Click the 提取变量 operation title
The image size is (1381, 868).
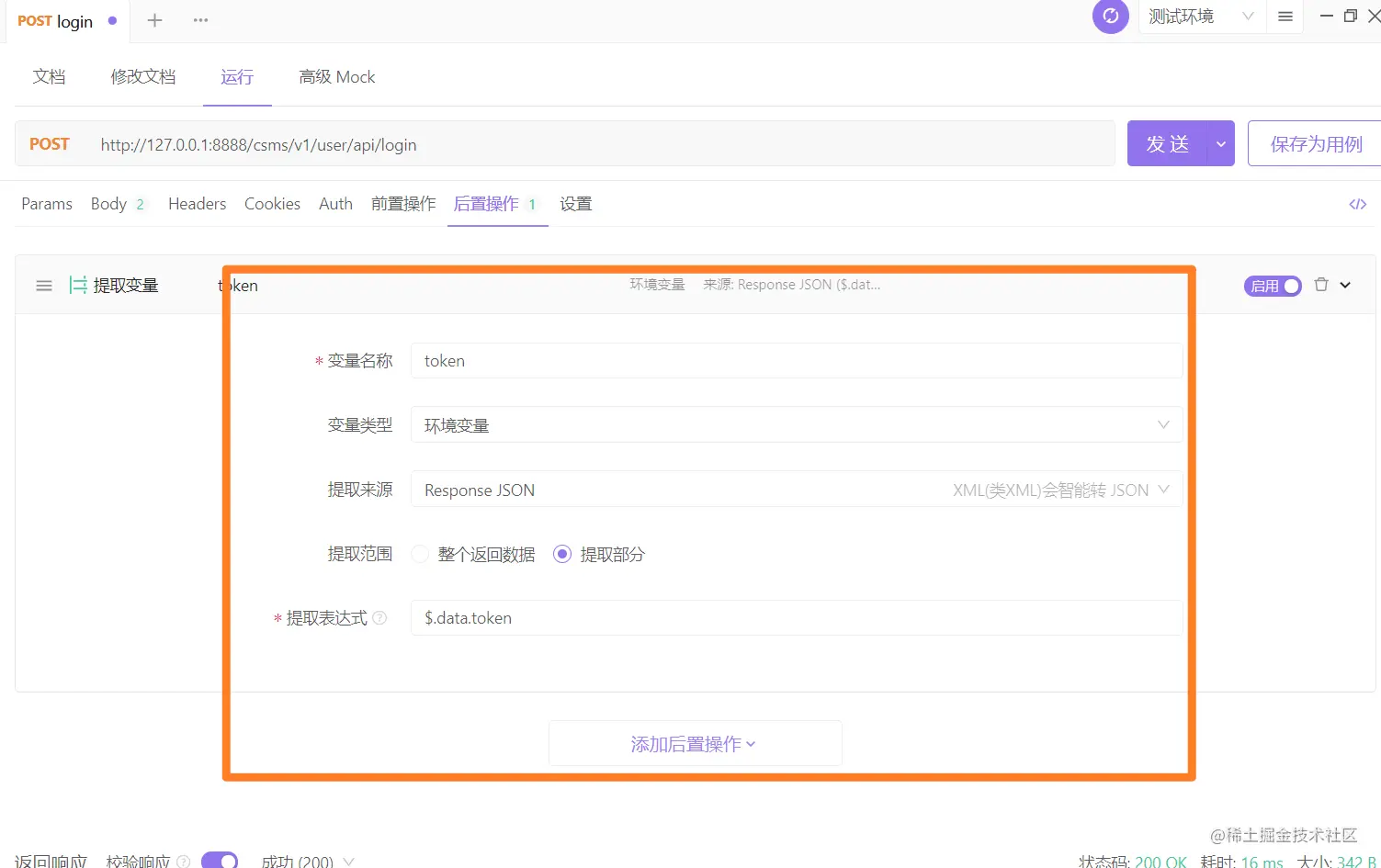pyautogui.click(x=126, y=286)
